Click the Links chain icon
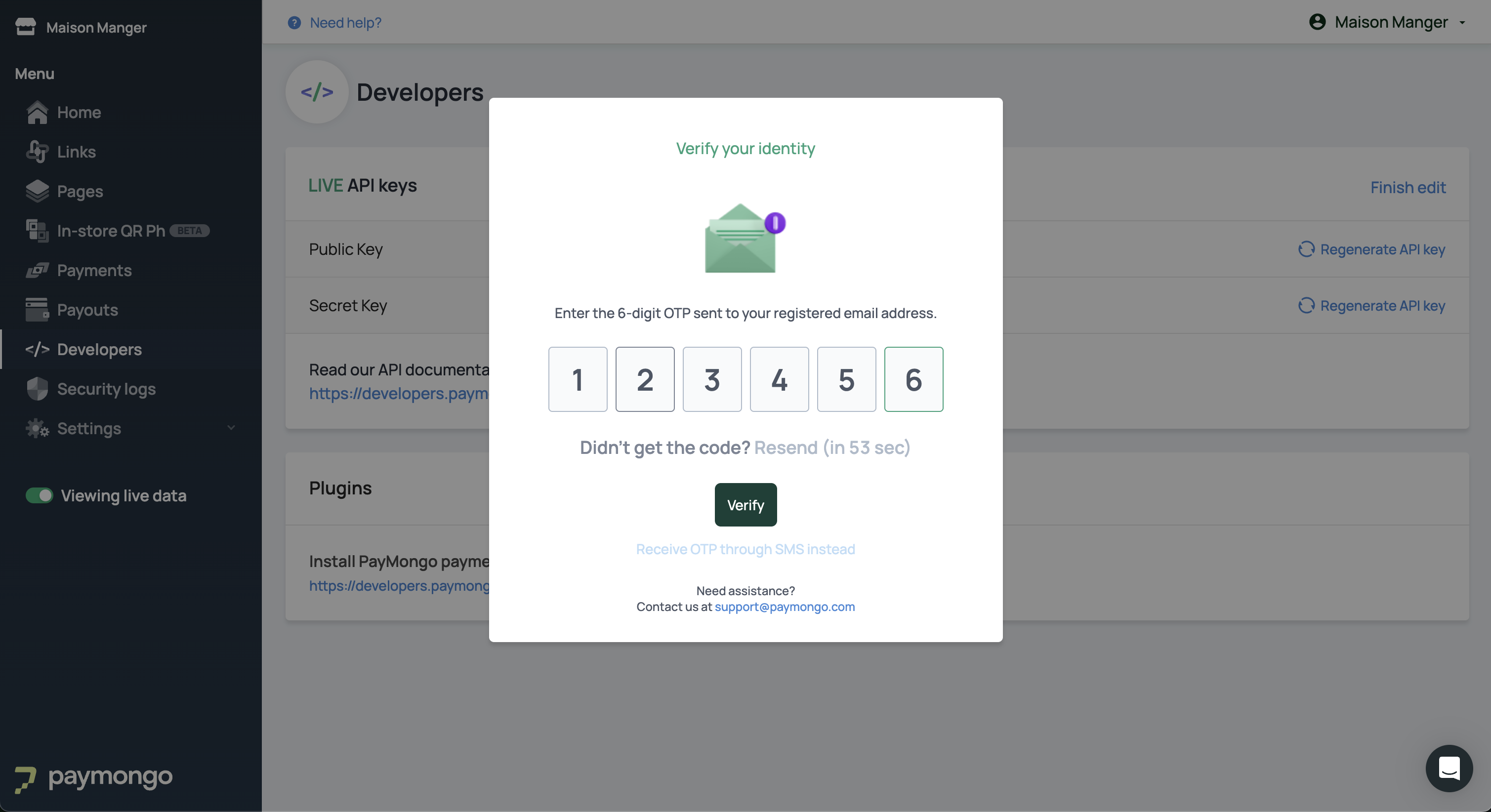 tap(37, 152)
